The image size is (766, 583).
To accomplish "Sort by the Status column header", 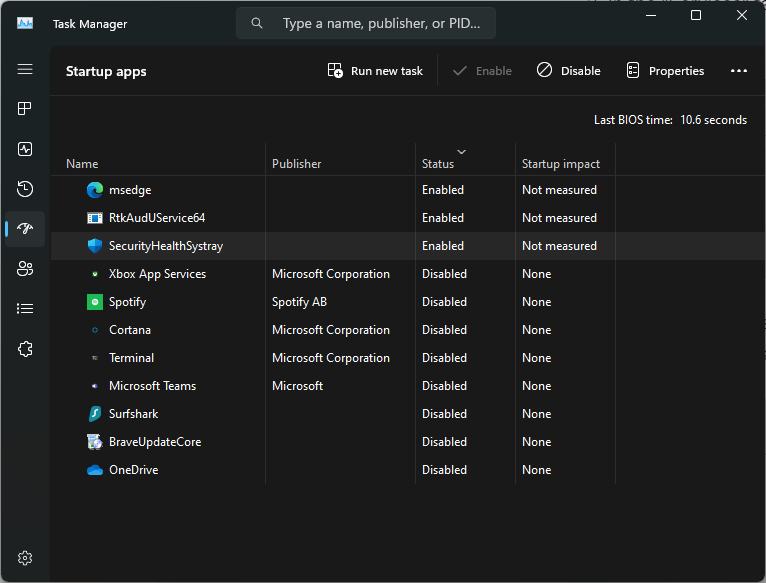I will 465,159.
